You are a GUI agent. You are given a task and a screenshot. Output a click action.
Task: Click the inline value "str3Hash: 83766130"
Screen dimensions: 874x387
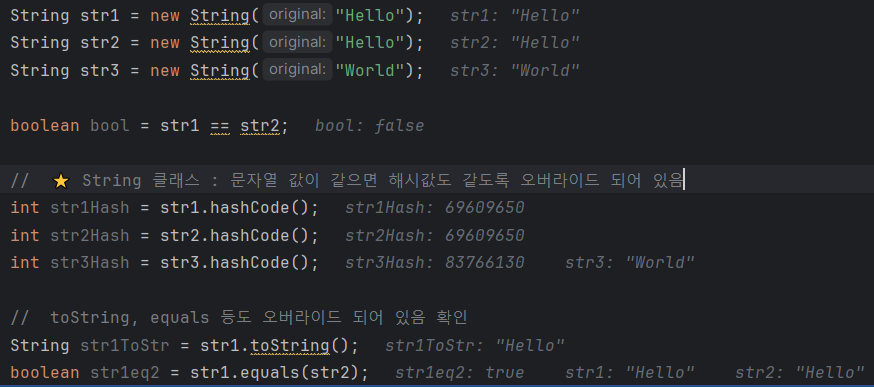point(435,263)
